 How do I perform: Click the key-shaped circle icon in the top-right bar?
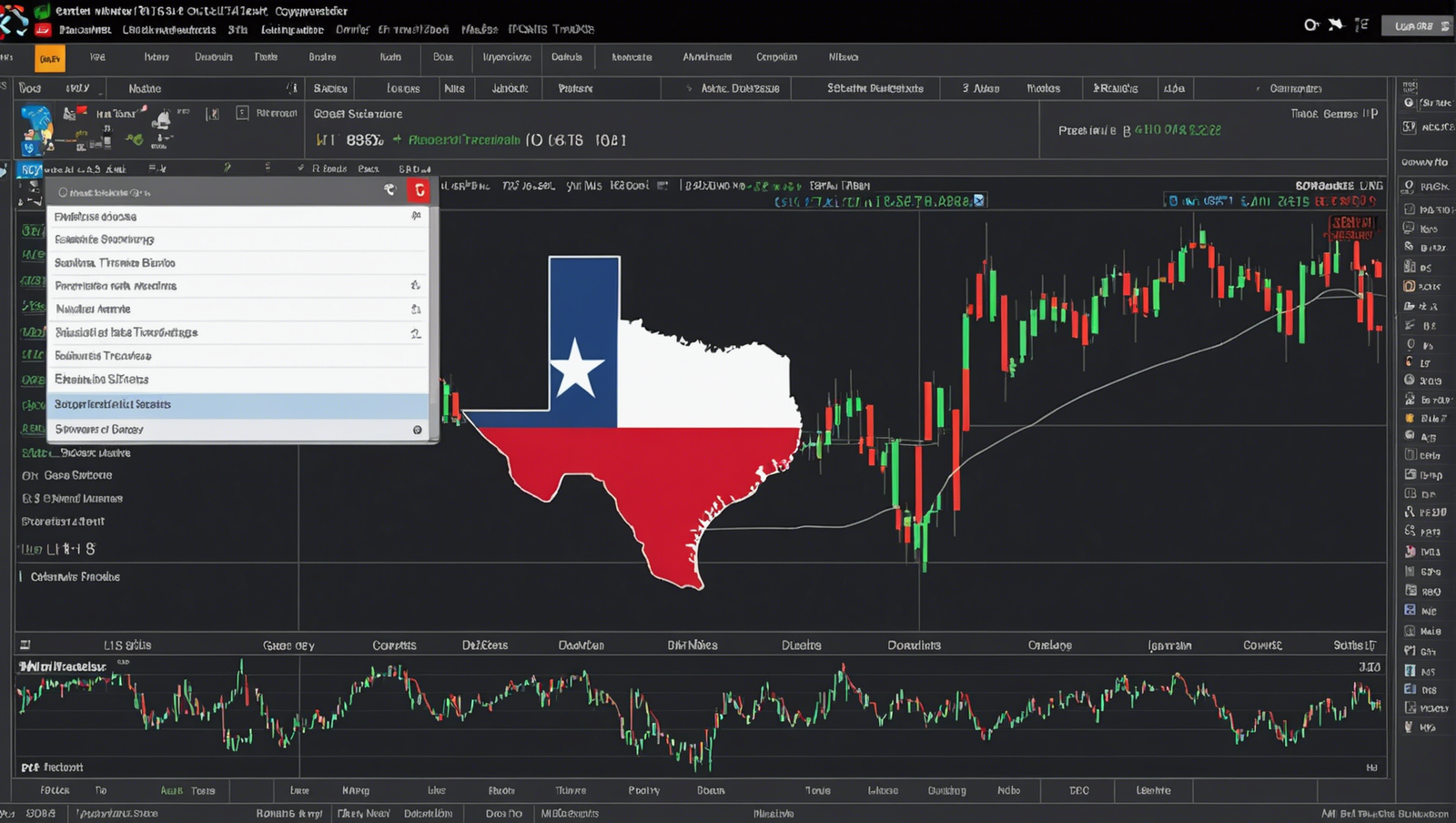1311,25
